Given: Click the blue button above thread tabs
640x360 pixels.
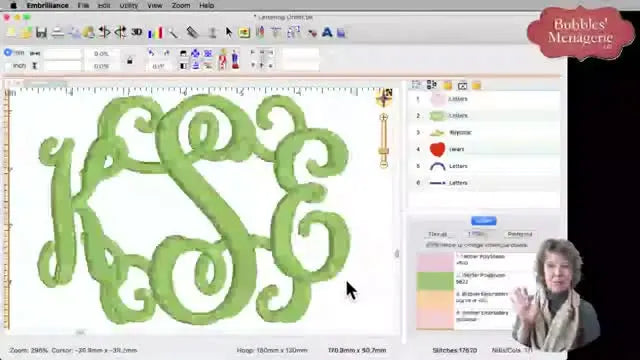Looking at the screenshot, I should click(x=484, y=221).
